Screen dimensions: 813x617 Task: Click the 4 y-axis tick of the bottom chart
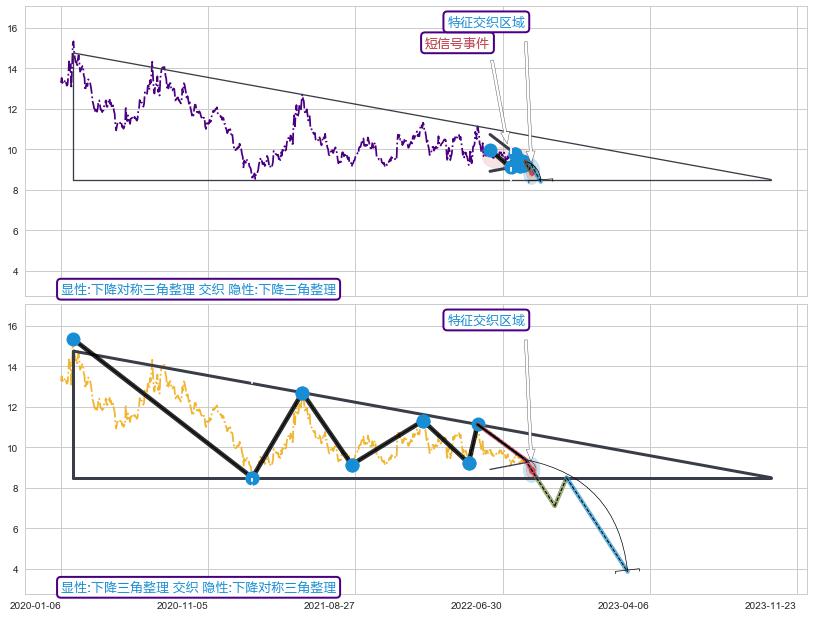coord(40,569)
